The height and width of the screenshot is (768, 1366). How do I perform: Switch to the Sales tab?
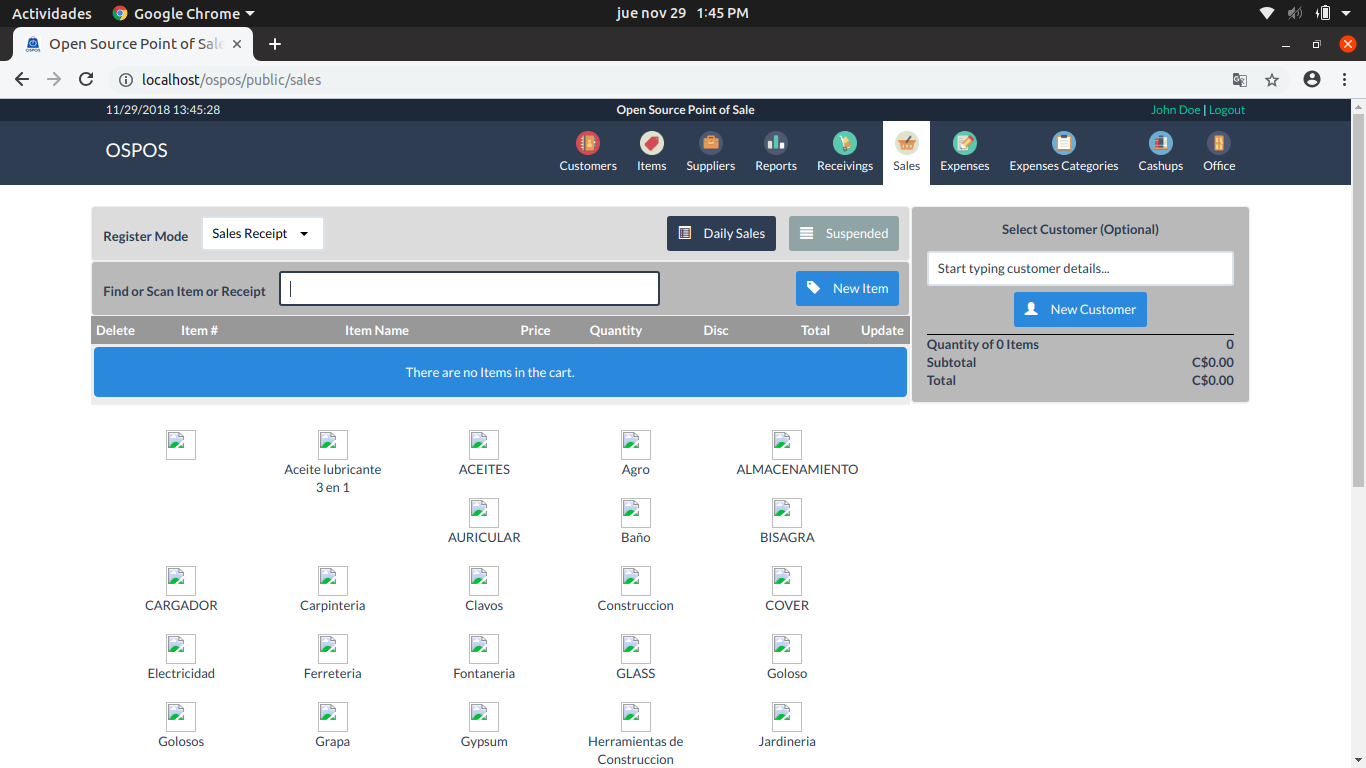click(x=906, y=150)
